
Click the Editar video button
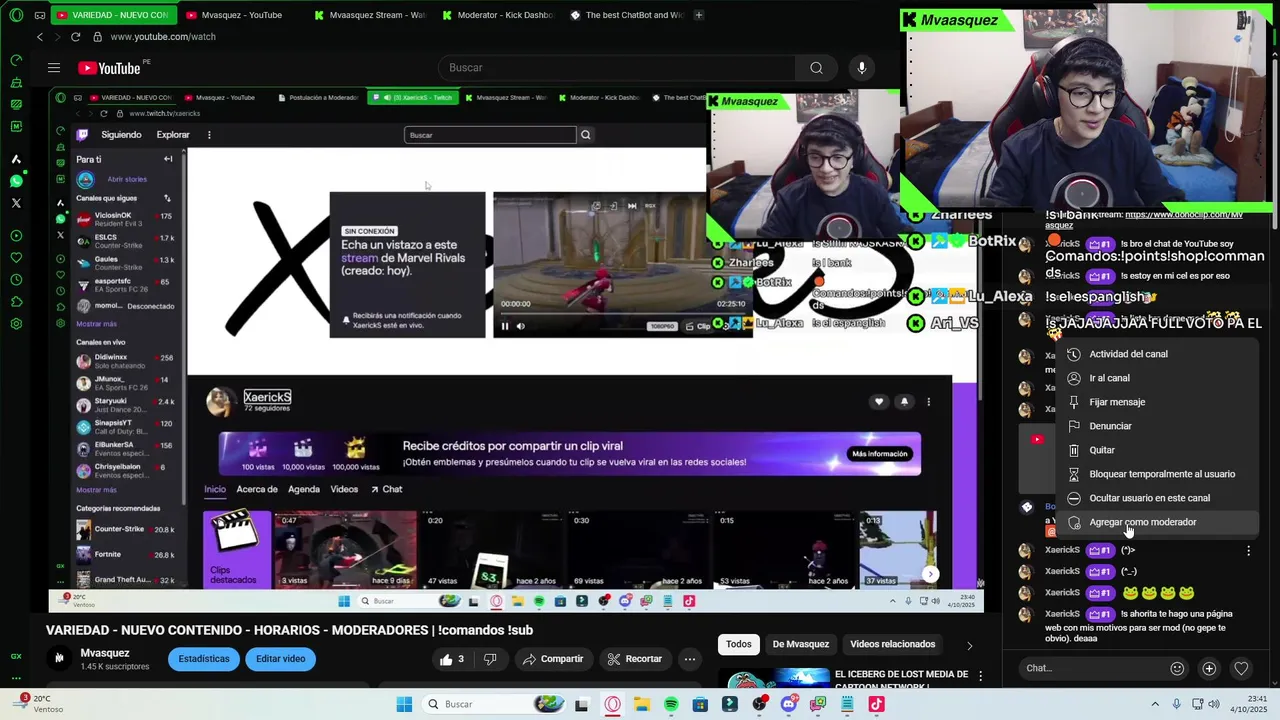coord(281,659)
